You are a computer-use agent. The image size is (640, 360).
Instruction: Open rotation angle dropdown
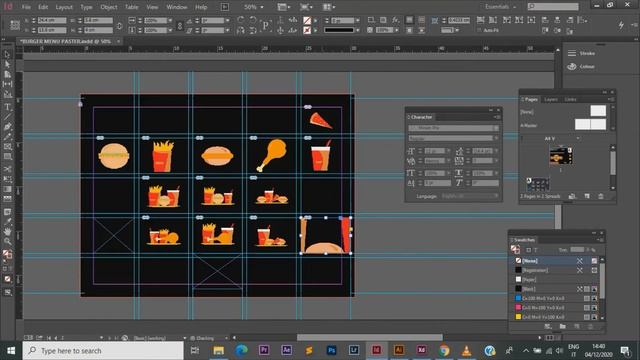(x=228, y=20)
